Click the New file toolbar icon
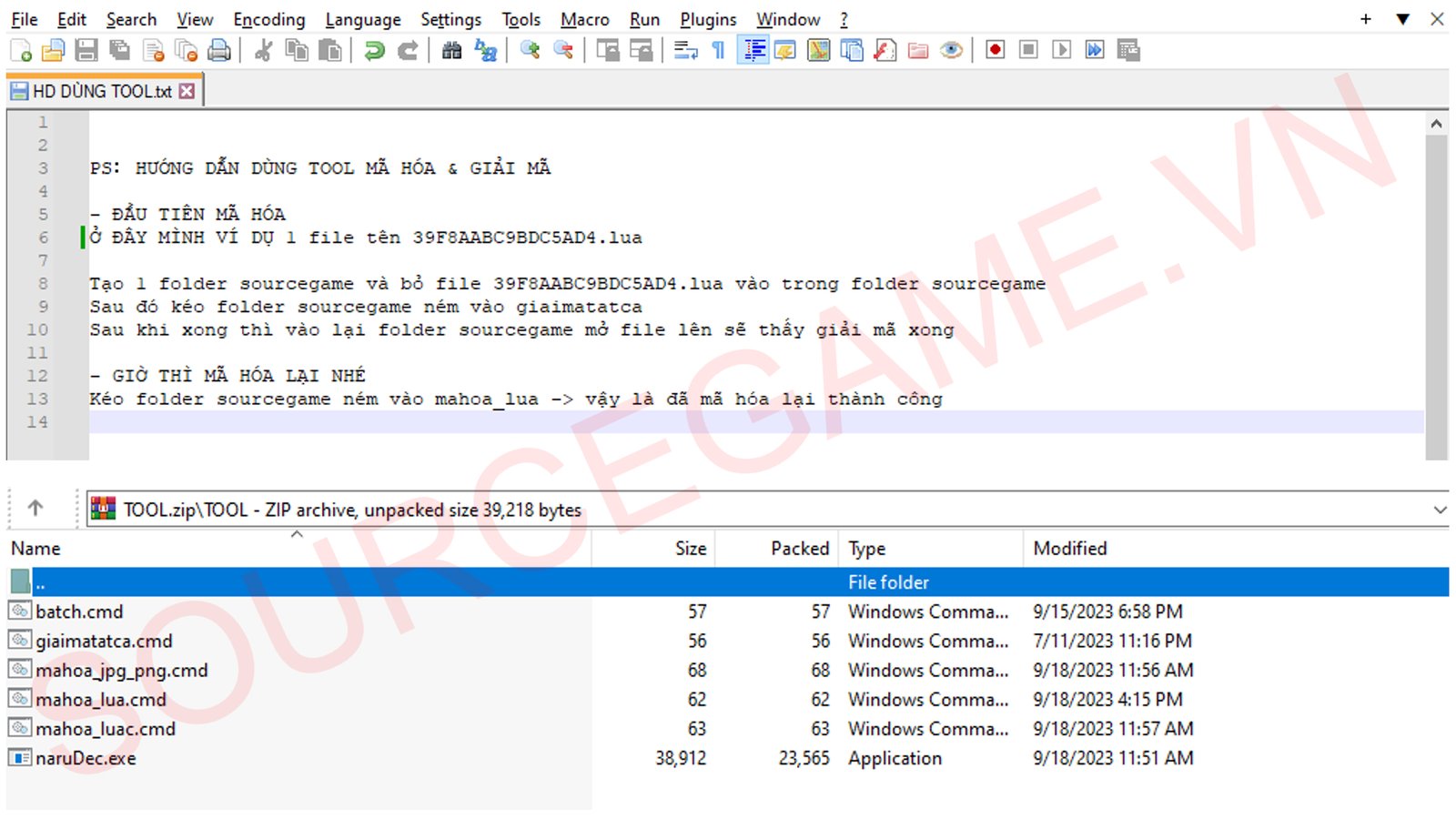Image resolution: width=1456 pixels, height=819 pixels. 20,51
